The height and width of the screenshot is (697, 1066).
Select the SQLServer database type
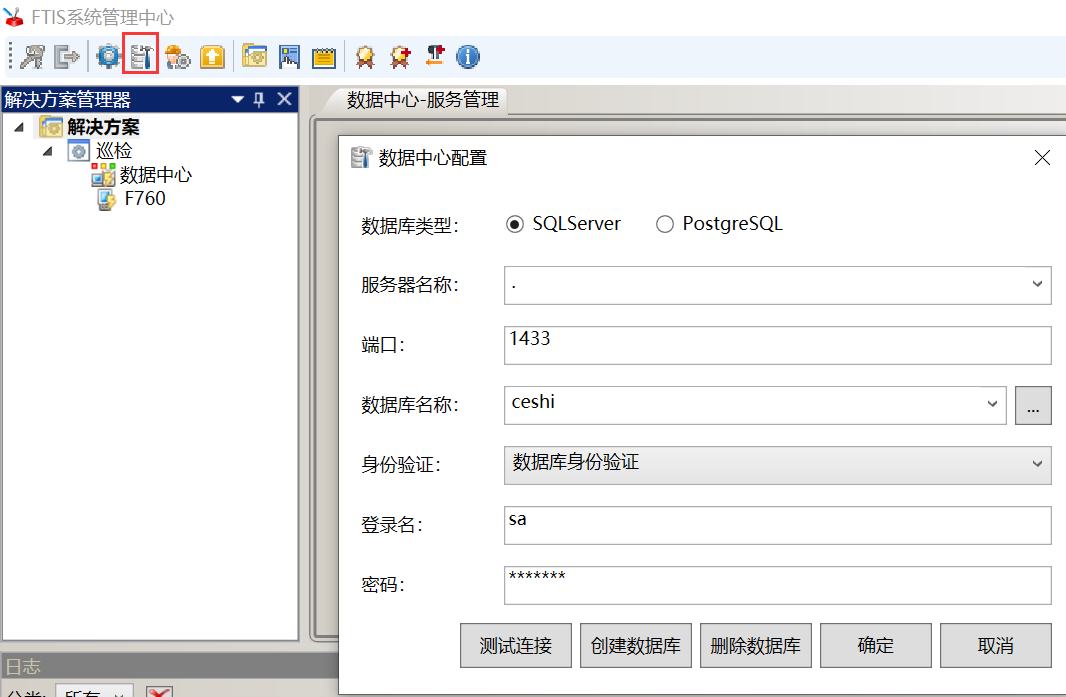point(515,225)
